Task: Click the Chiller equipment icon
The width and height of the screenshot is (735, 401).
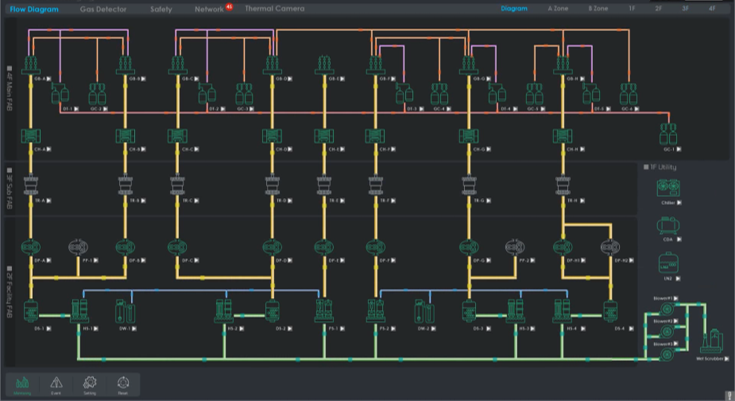Action: point(667,186)
